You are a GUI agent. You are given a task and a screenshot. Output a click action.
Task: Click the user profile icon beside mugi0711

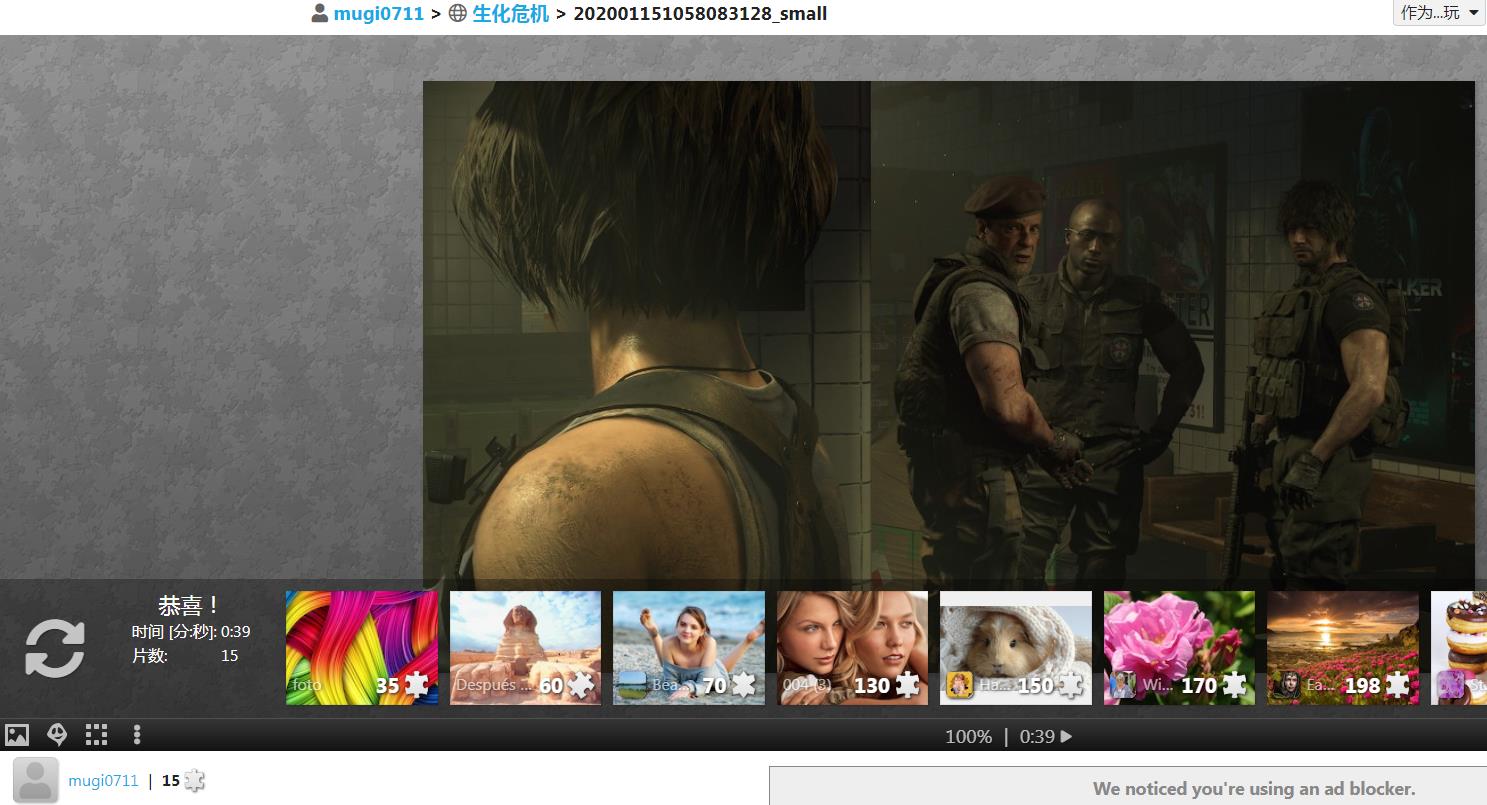[320, 14]
